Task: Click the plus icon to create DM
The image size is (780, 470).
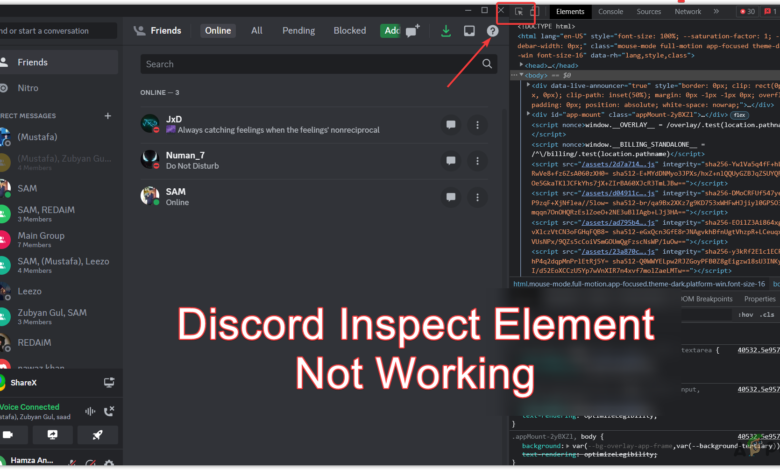Action: (107, 116)
